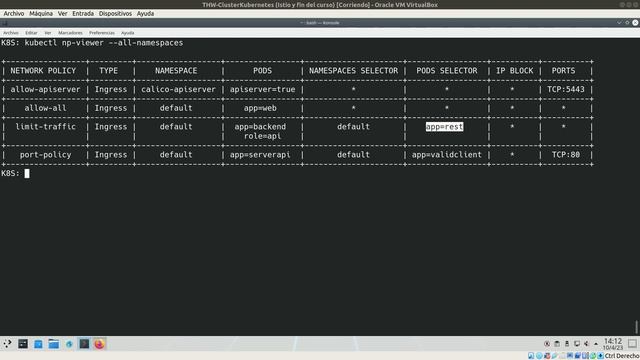Open the KDE application launcher
The height and width of the screenshot is (360, 640).
[x=7, y=344]
